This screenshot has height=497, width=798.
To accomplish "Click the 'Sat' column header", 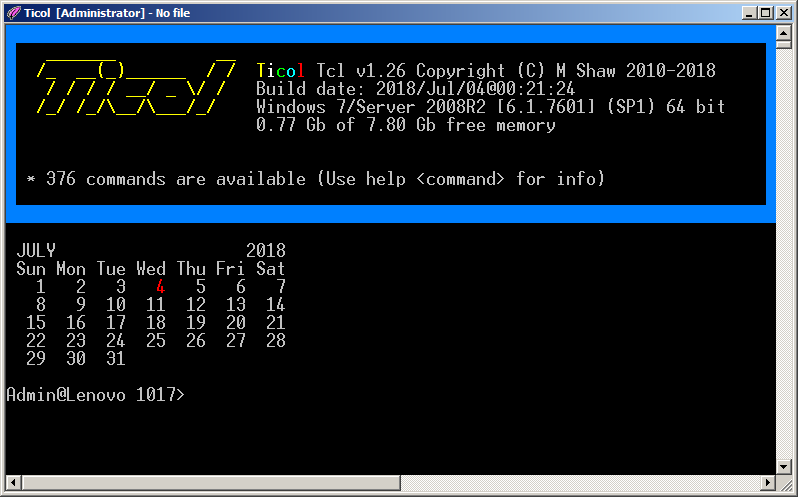I will (x=271, y=269).
